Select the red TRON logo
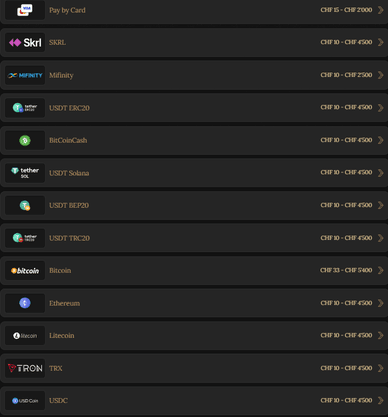Image resolution: width=388 pixels, height=417 pixels. pyautogui.click(x=25, y=368)
